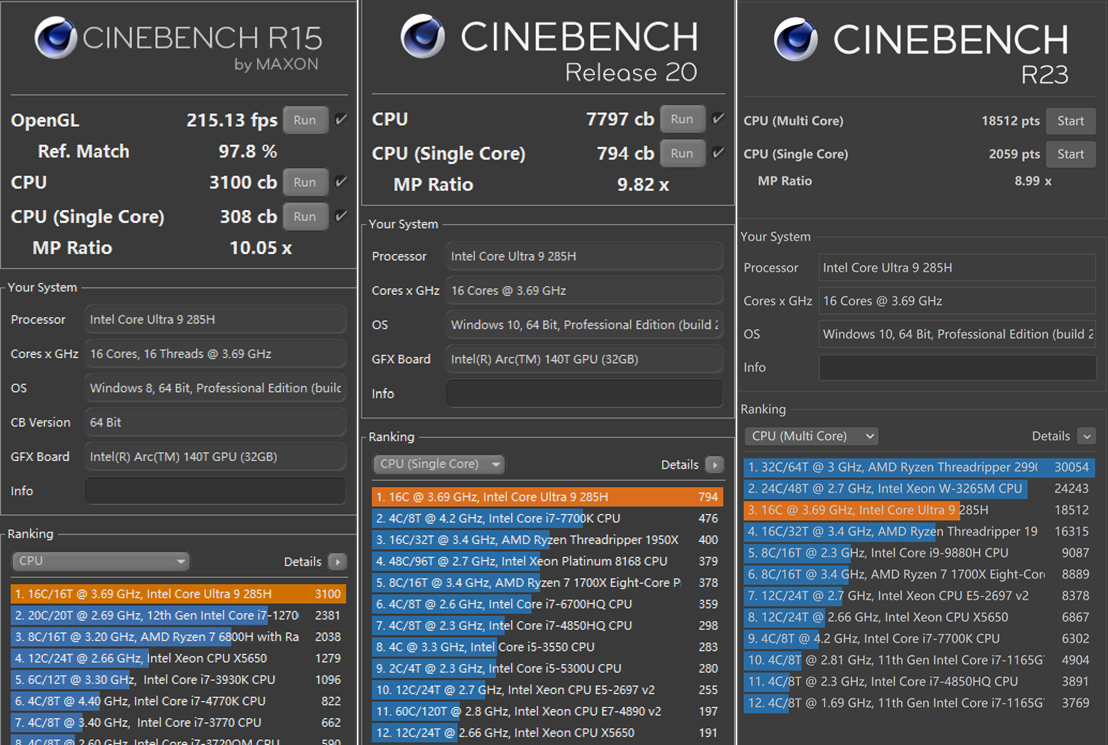The width and height of the screenshot is (1108, 745).
Task: Select the Processor field in Cinebench R20
Action: pos(584,257)
